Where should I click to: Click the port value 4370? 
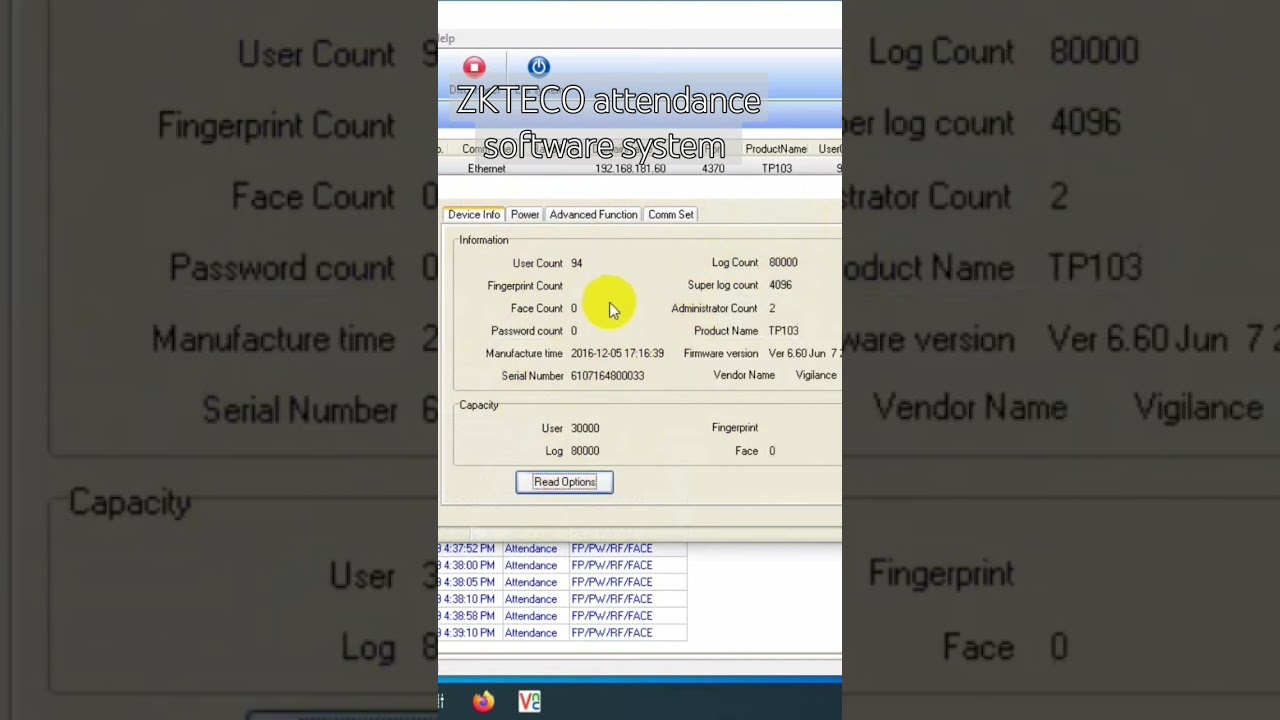coord(713,168)
